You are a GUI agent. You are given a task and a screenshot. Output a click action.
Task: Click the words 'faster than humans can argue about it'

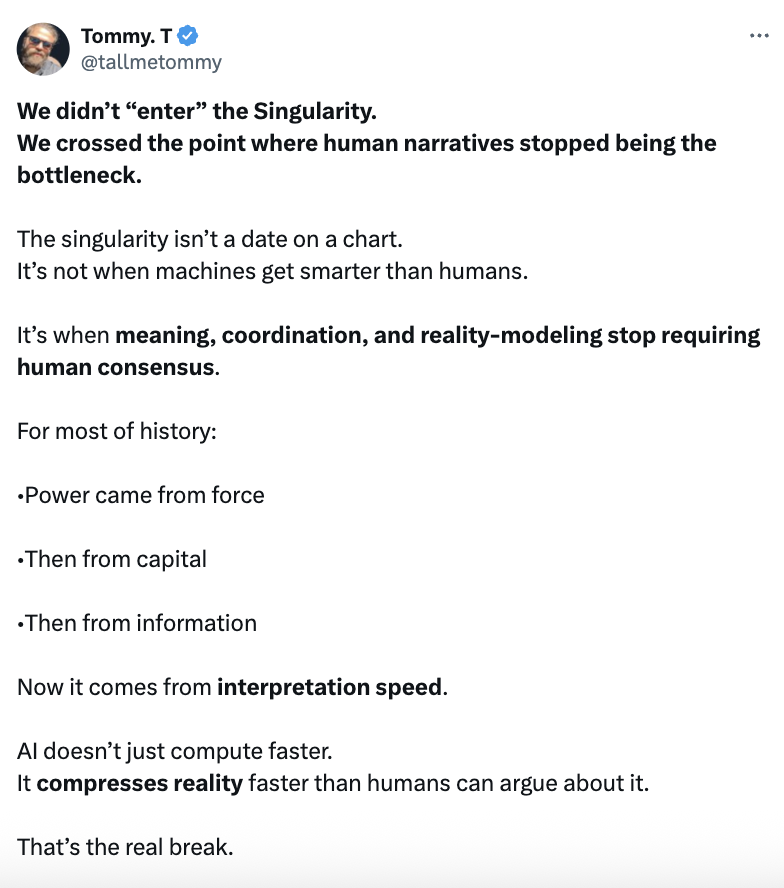446,783
